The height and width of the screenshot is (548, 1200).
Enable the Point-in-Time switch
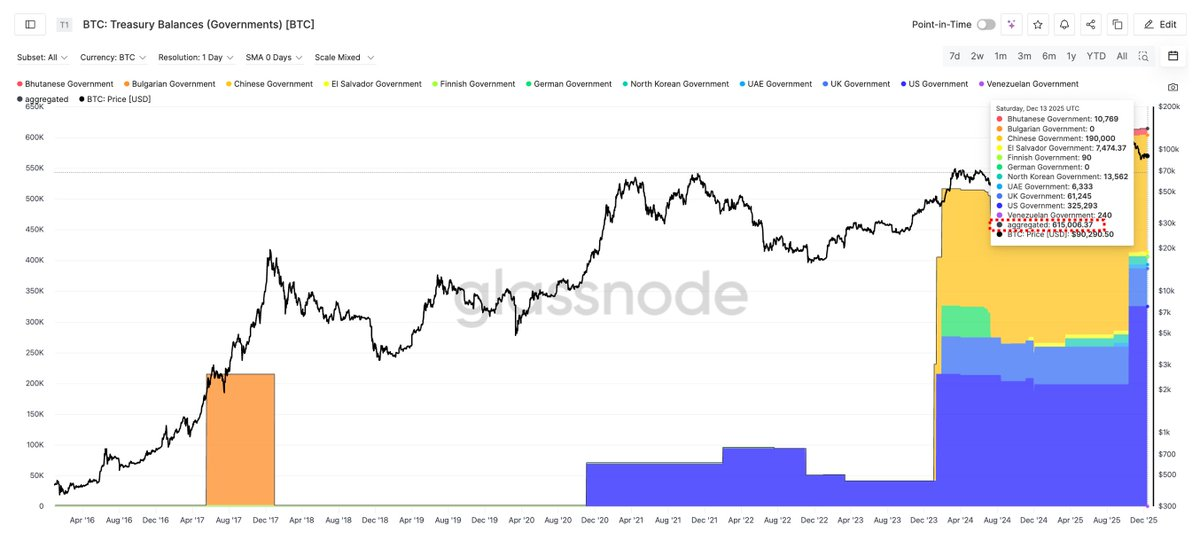pos(986,24)
